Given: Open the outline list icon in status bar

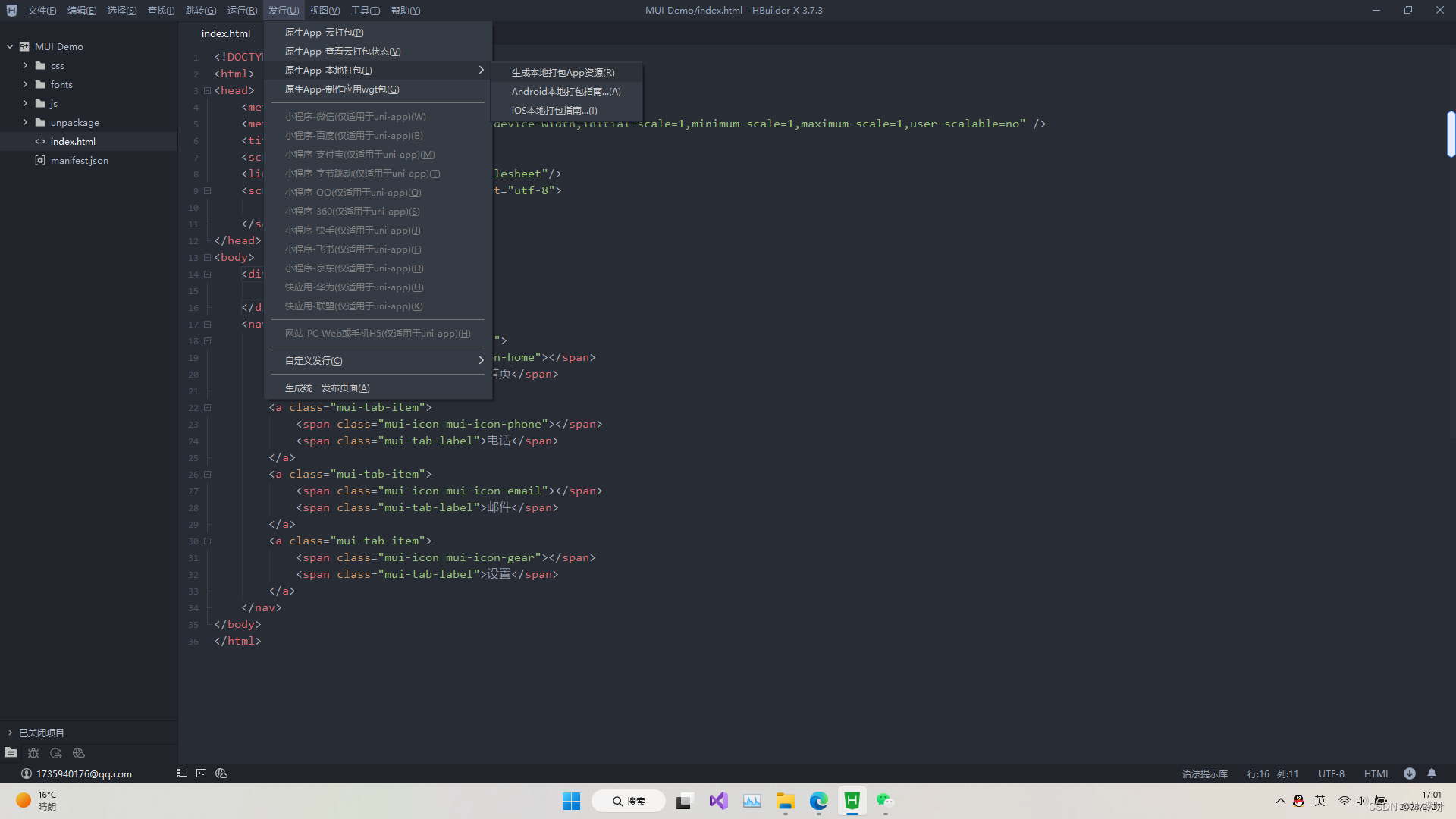Looking at the screenshot, I should tap(182, 773).
